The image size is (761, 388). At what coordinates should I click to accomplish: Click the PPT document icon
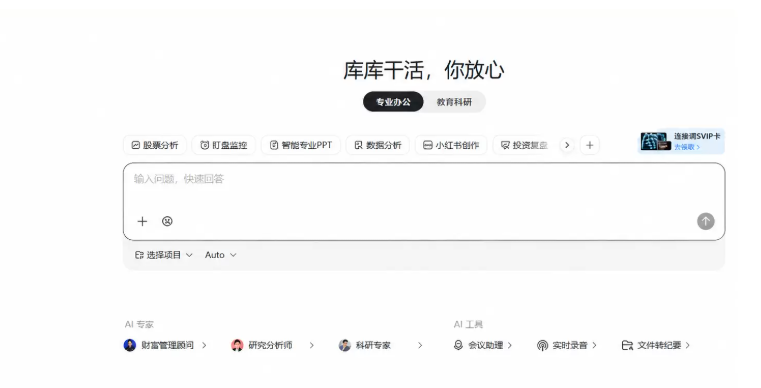[x=274, y=145]
